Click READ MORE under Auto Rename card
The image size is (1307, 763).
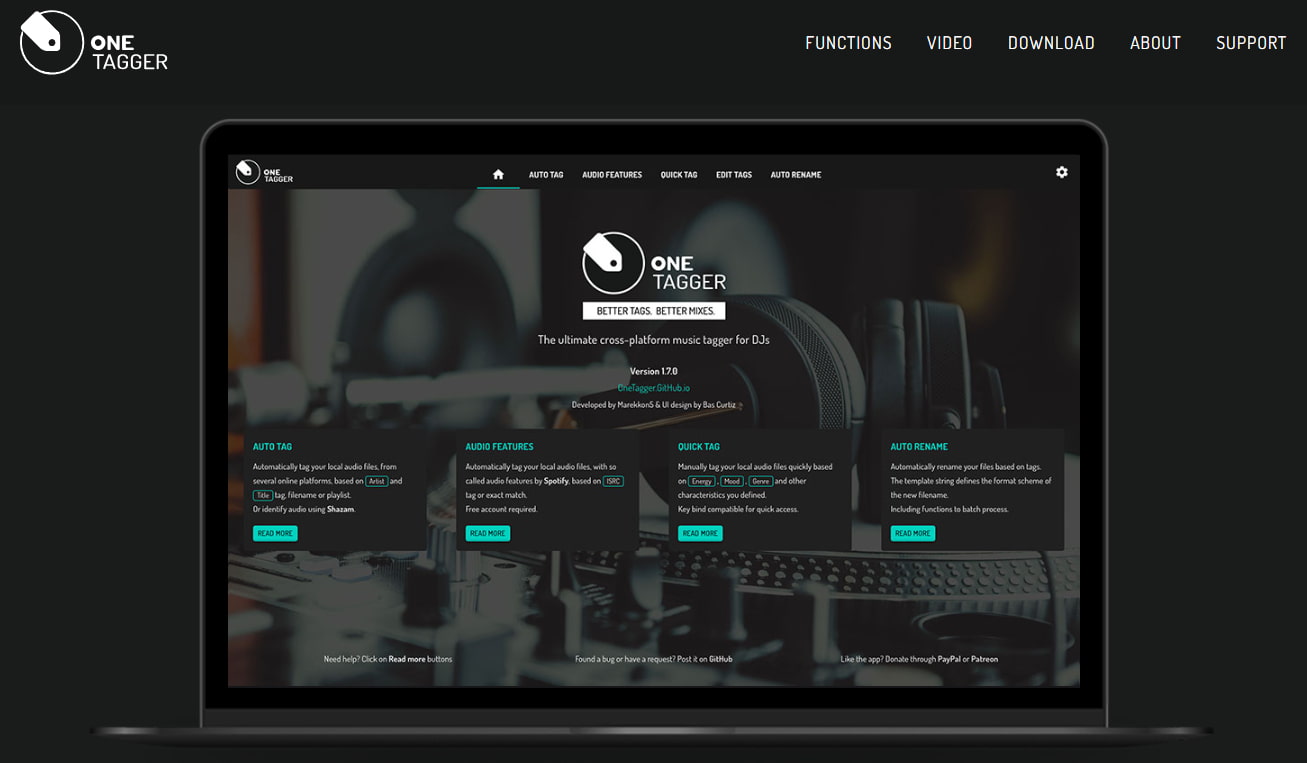tap(913, 533)
